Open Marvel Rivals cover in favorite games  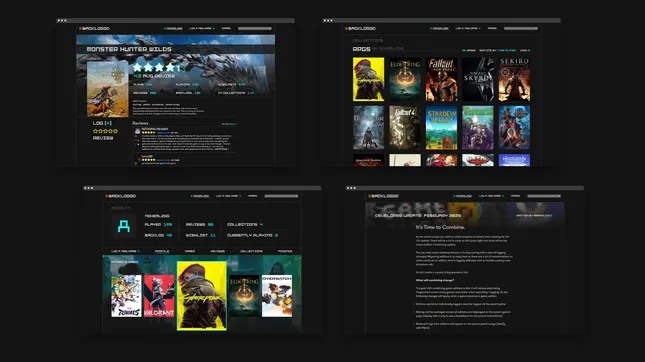126,296
